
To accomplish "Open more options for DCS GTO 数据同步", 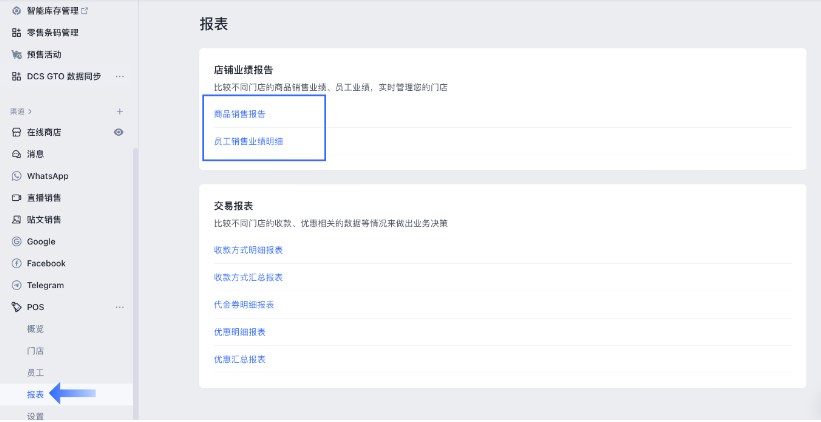I will (119, 76).
